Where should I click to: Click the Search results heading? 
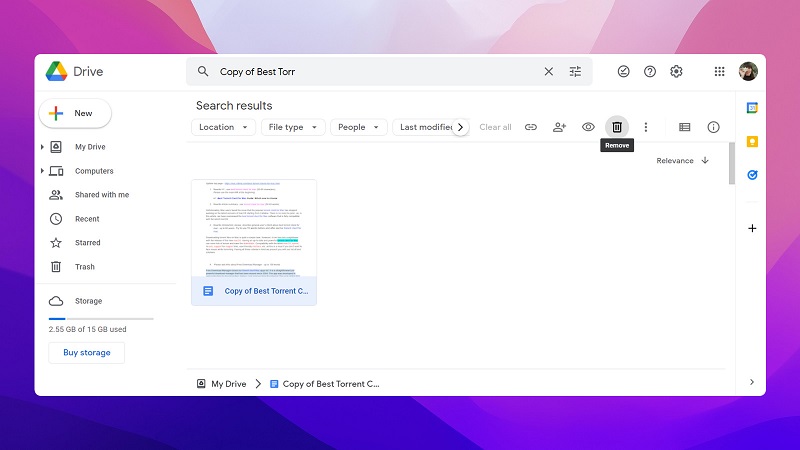[234, 106]
